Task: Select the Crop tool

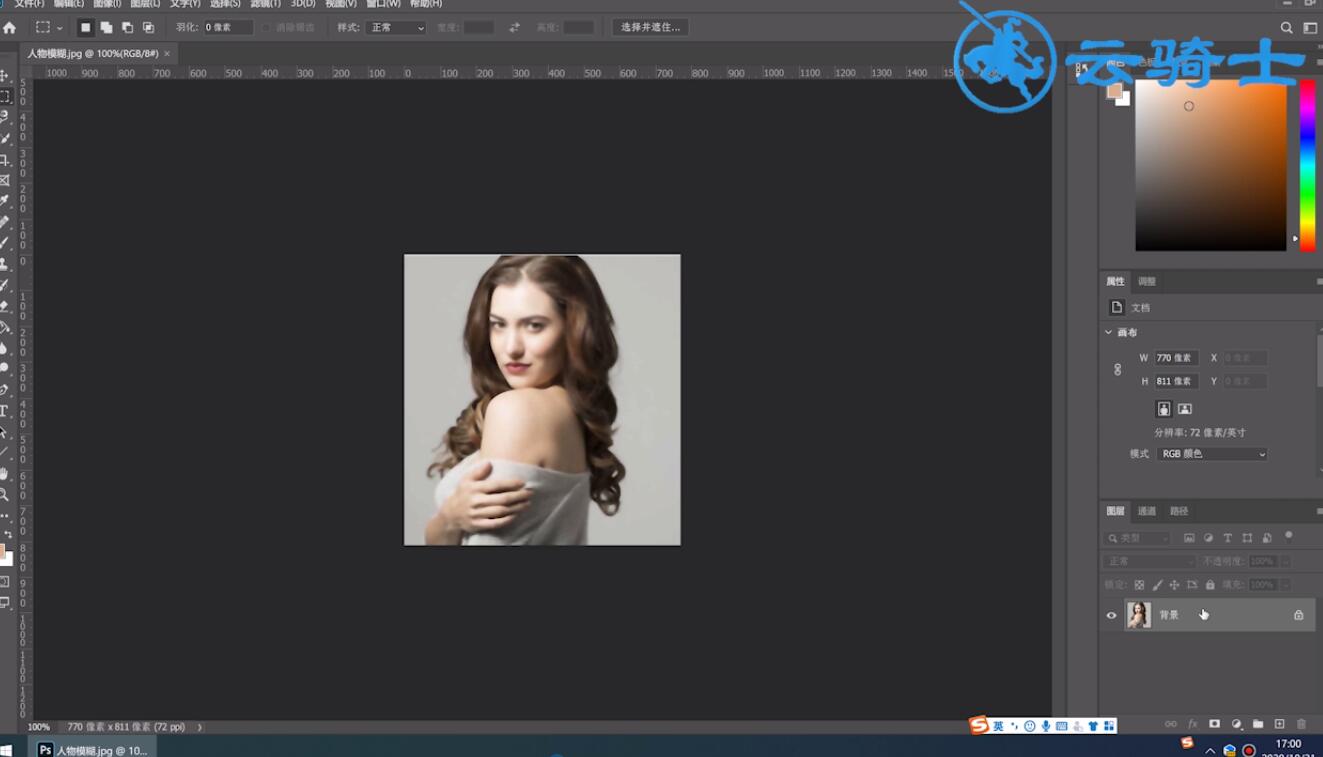Action: point(5,159)
